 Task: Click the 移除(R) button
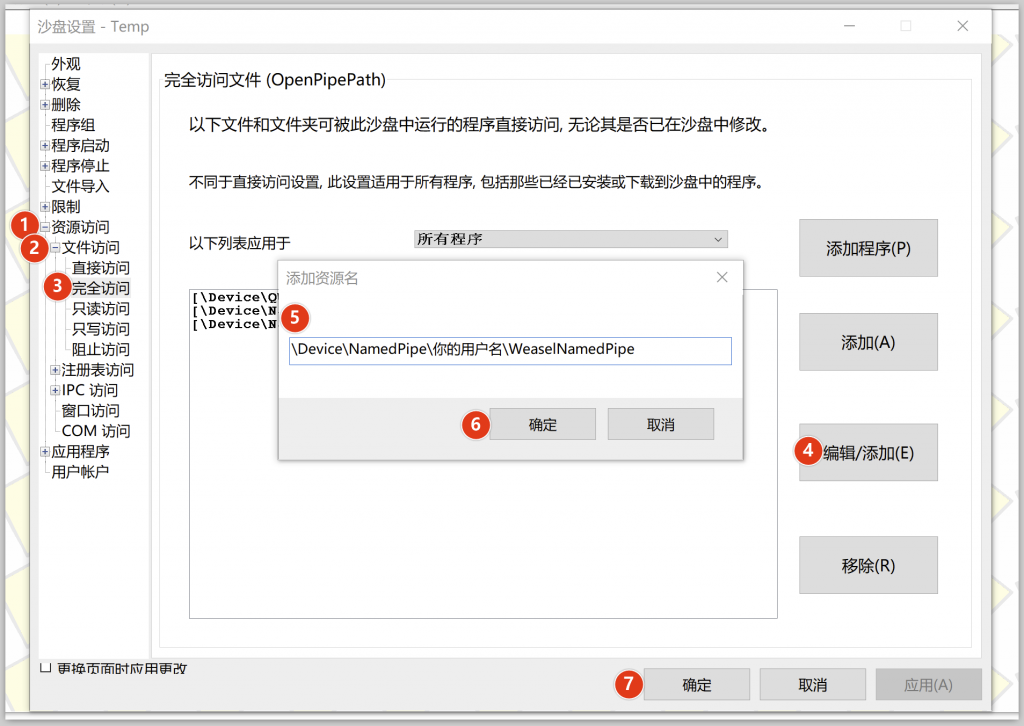867,565
